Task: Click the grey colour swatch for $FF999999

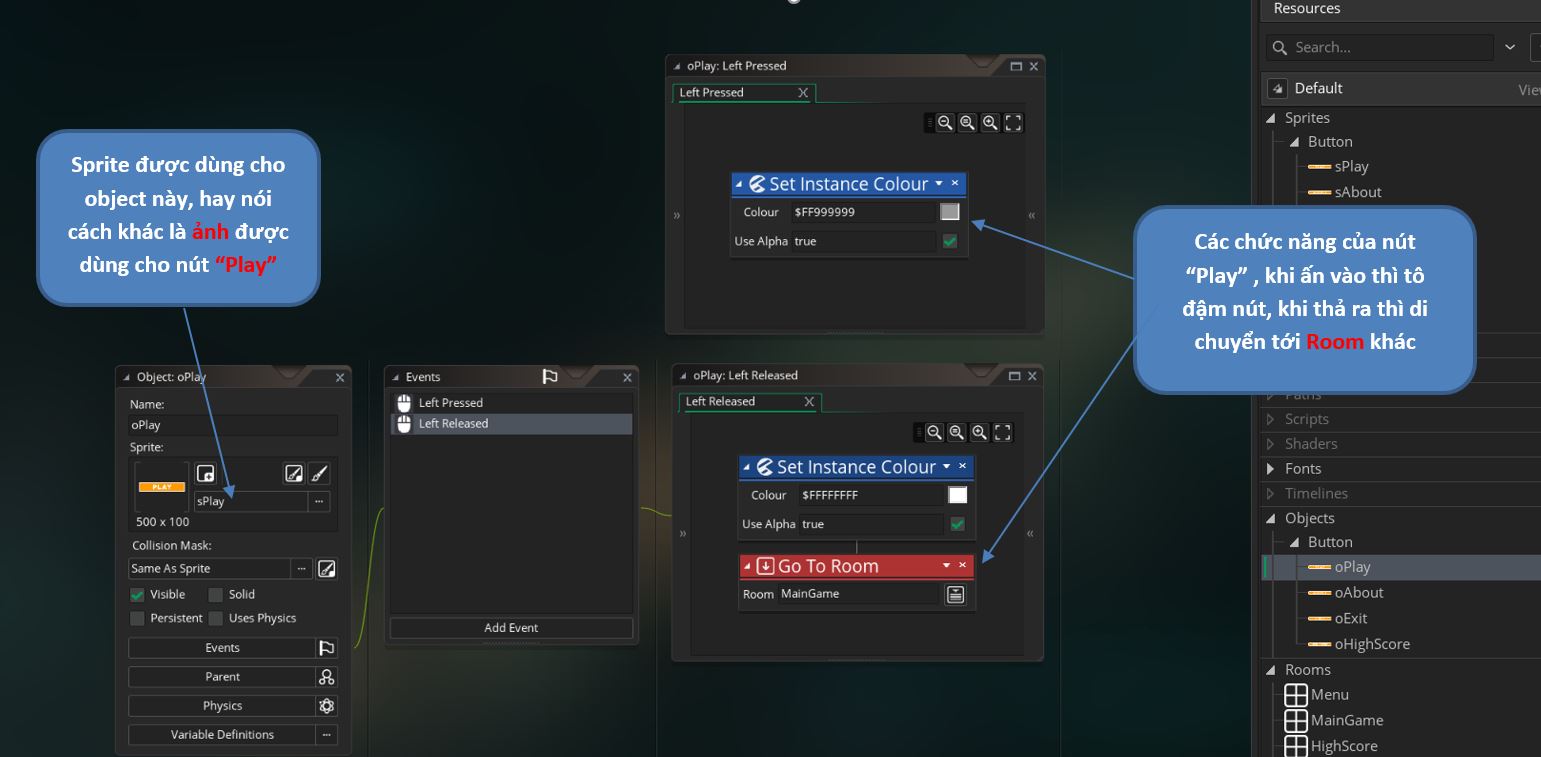Action: [x=950, y=212]
